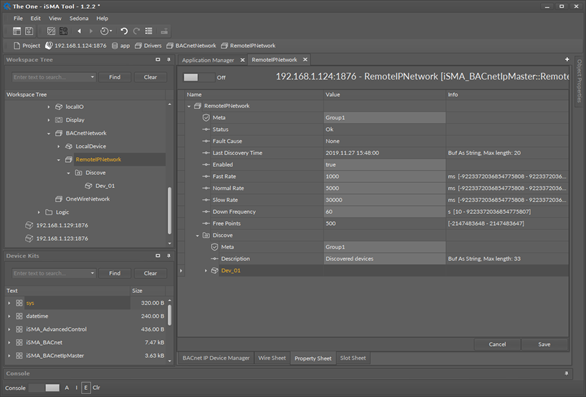Collapse the BACnetNetwork tree node
This screenshot has width=586, height=397.
coord(49,133)
